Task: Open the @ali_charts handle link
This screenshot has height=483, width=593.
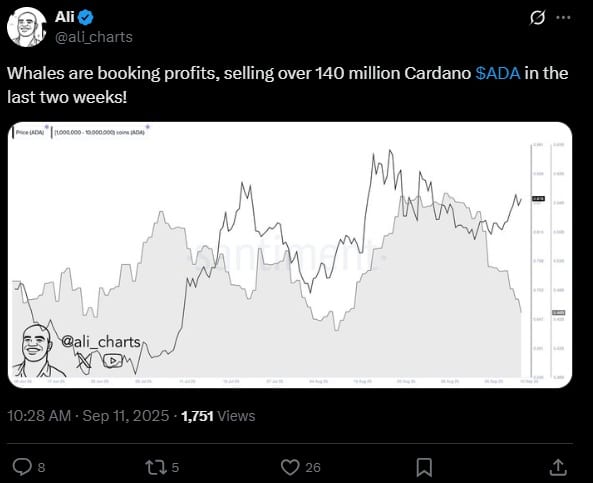Action: pyautogui.click(x=94, y=37)
